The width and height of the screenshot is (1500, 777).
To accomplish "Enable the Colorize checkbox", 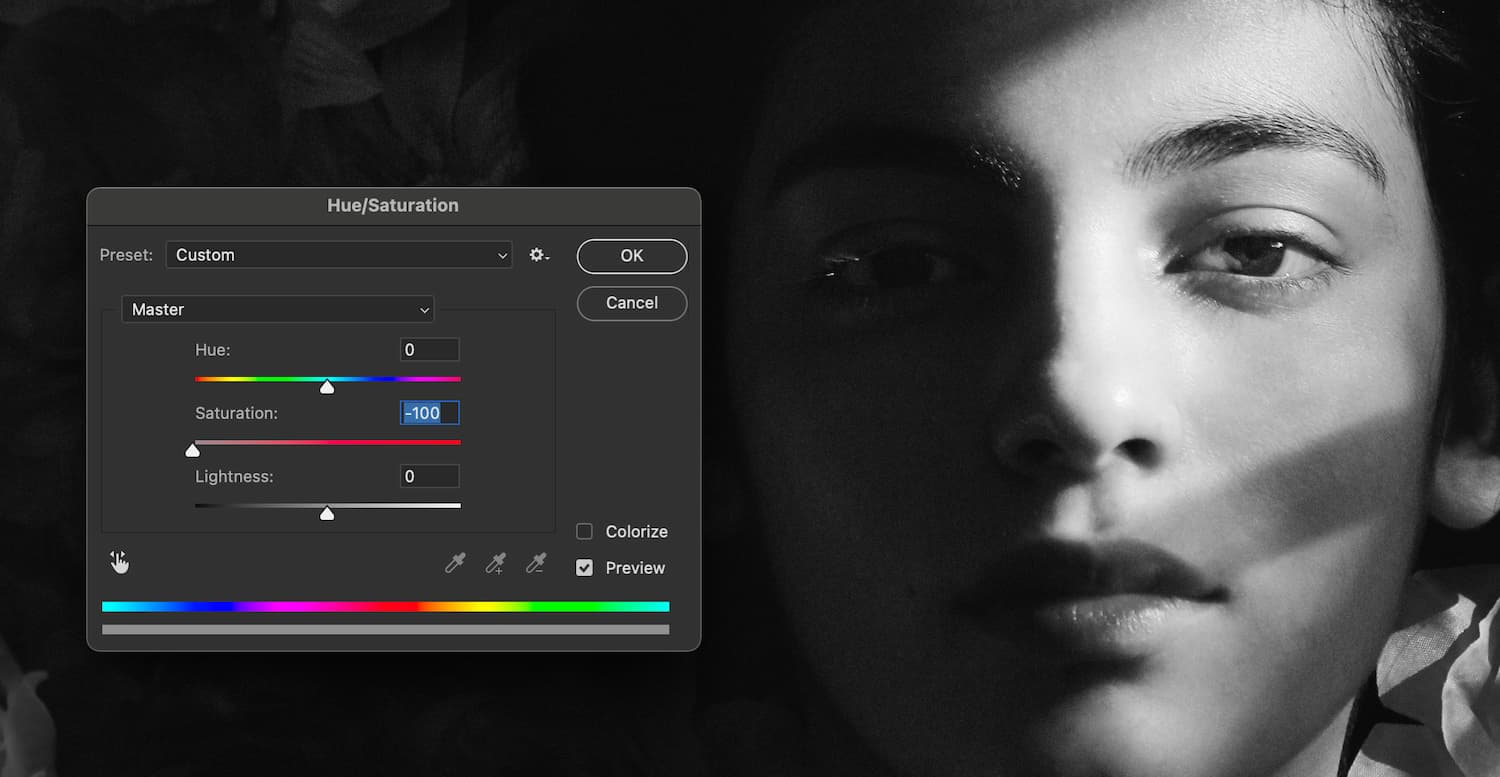I will tap(585, 532).
